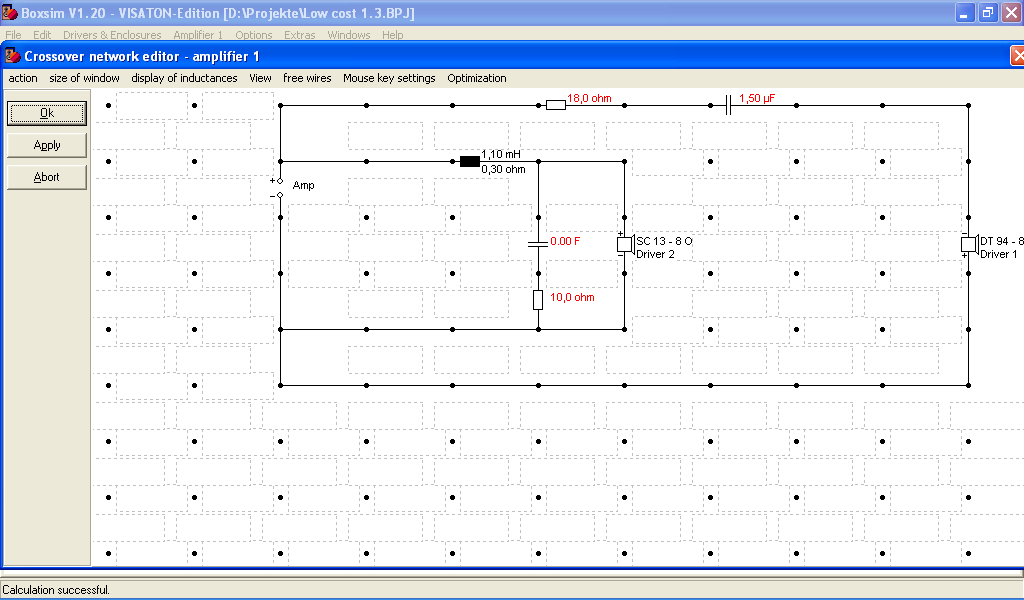Open the free wires menu
1024x600 pixels.
point(307,78)
